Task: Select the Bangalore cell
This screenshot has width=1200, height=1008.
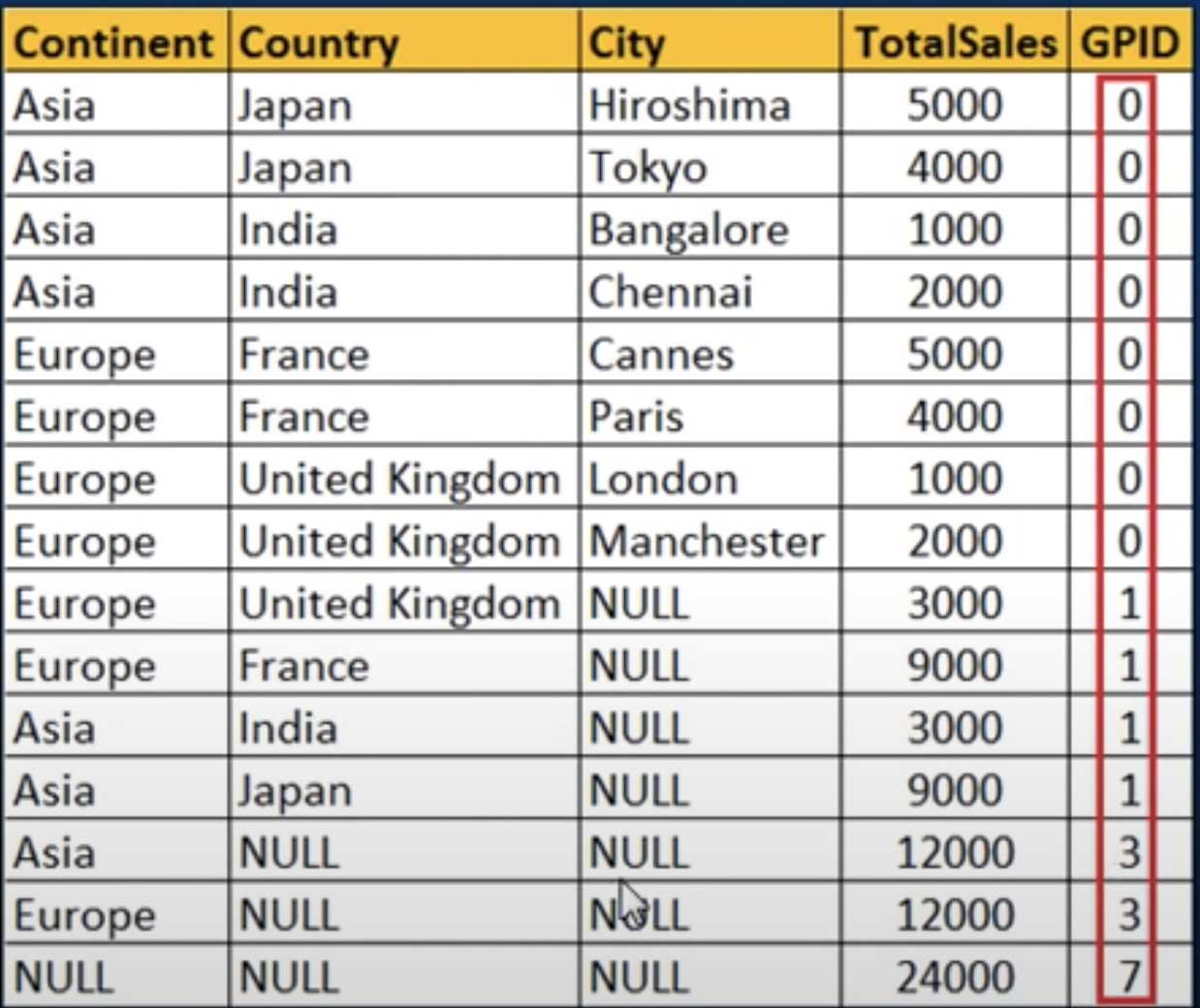Action: coord(711,229)
